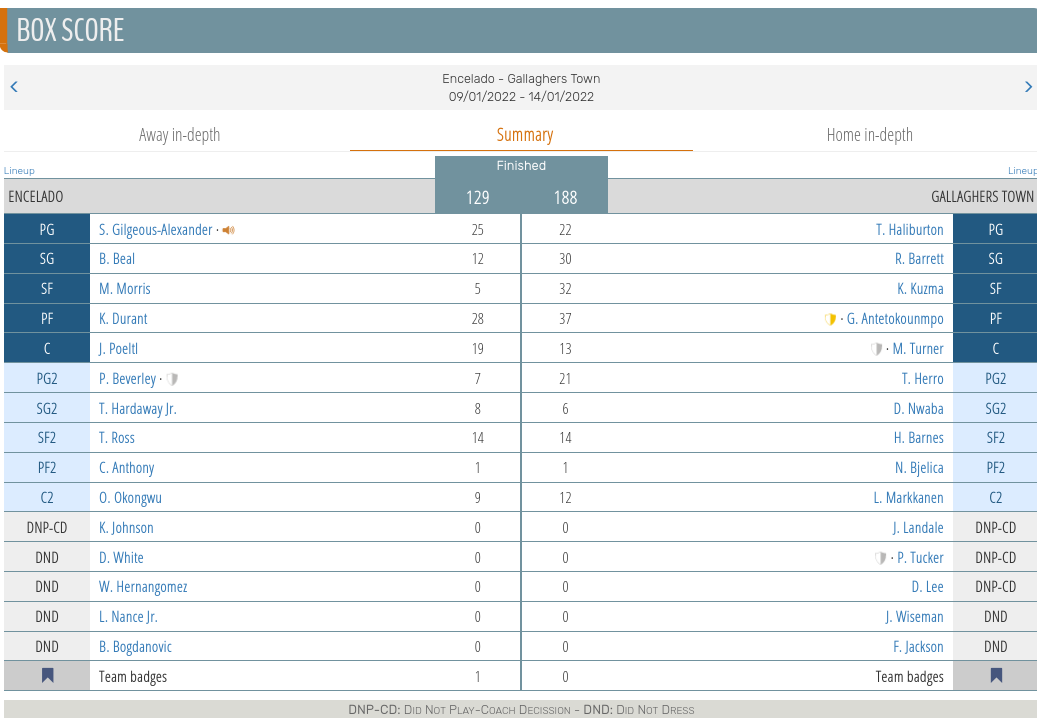Viewport: 1037px width, 727px height.
Task: Open Encelado Lineup link
Action: click(19, 171)
